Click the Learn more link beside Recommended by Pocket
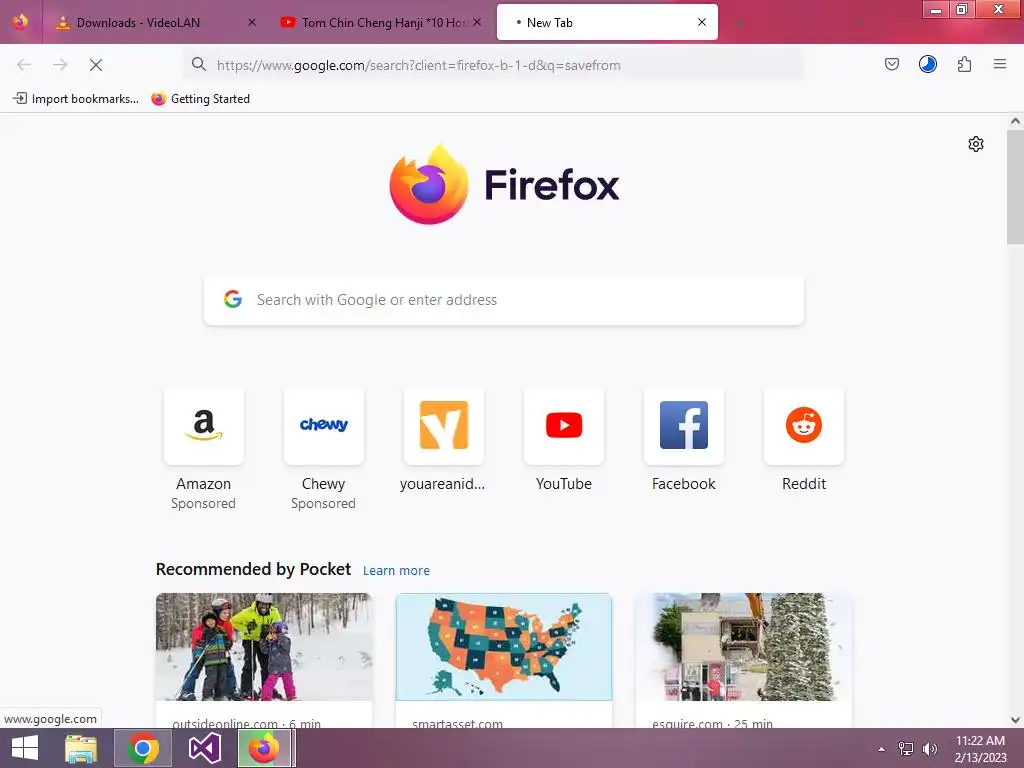 point(396,571)
